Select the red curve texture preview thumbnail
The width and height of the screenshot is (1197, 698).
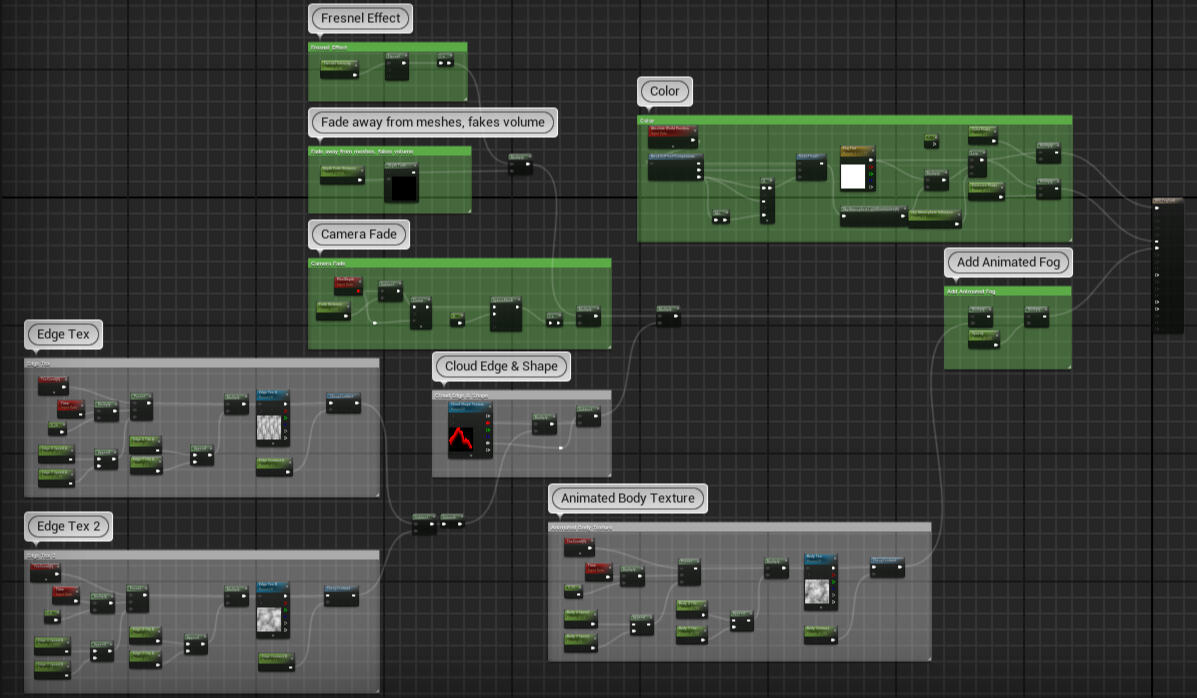[x=461, y=436]
